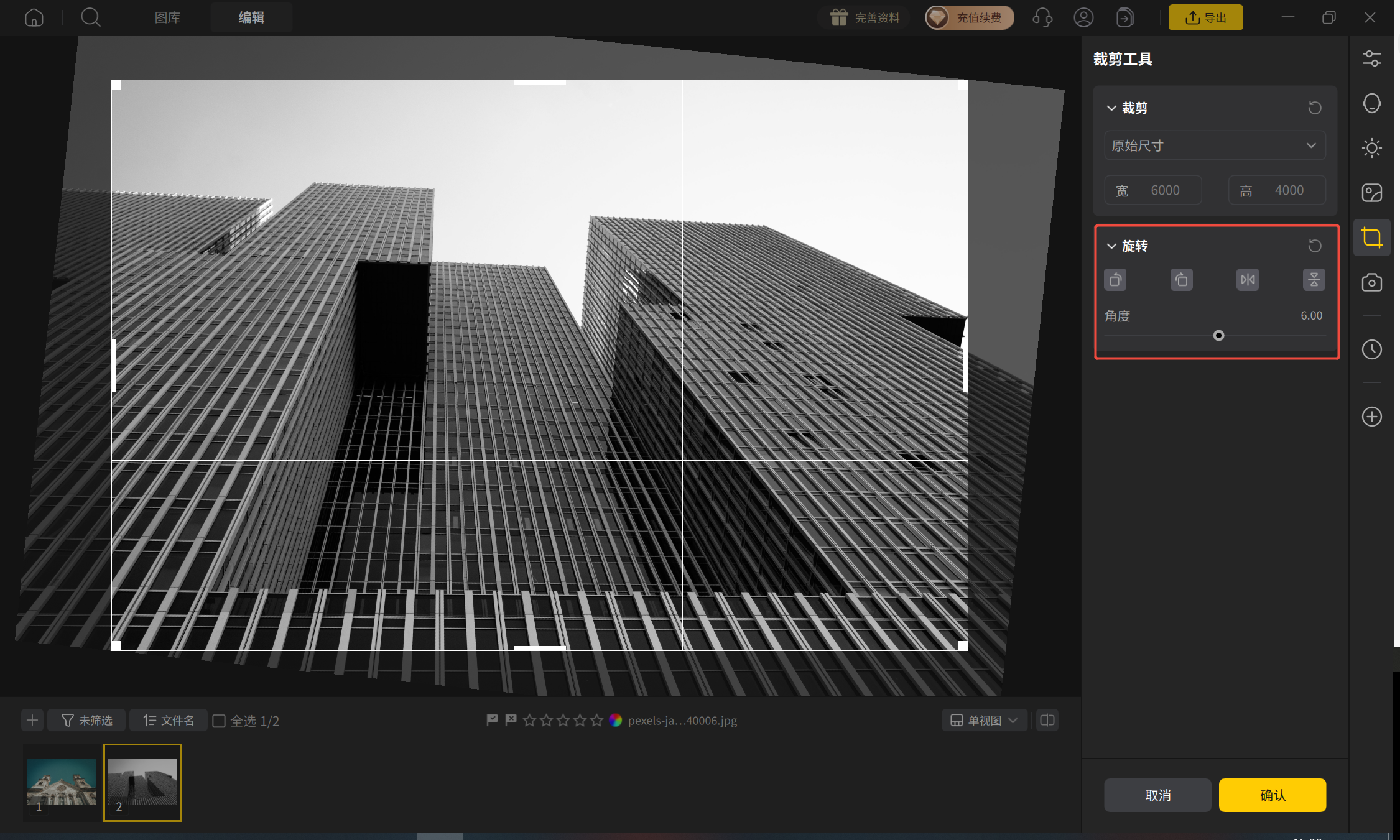Open the color label swatch circle

click(615, 720)
